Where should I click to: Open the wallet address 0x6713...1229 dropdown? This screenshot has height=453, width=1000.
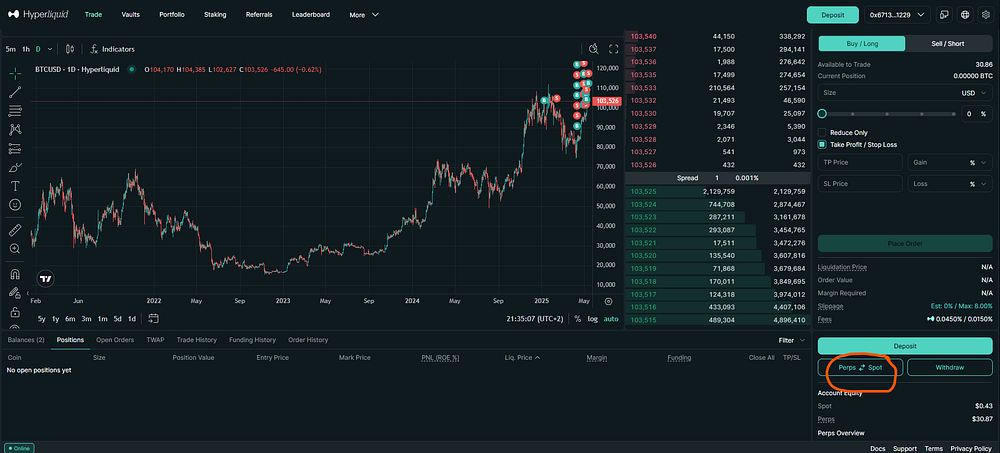(898, 15)
